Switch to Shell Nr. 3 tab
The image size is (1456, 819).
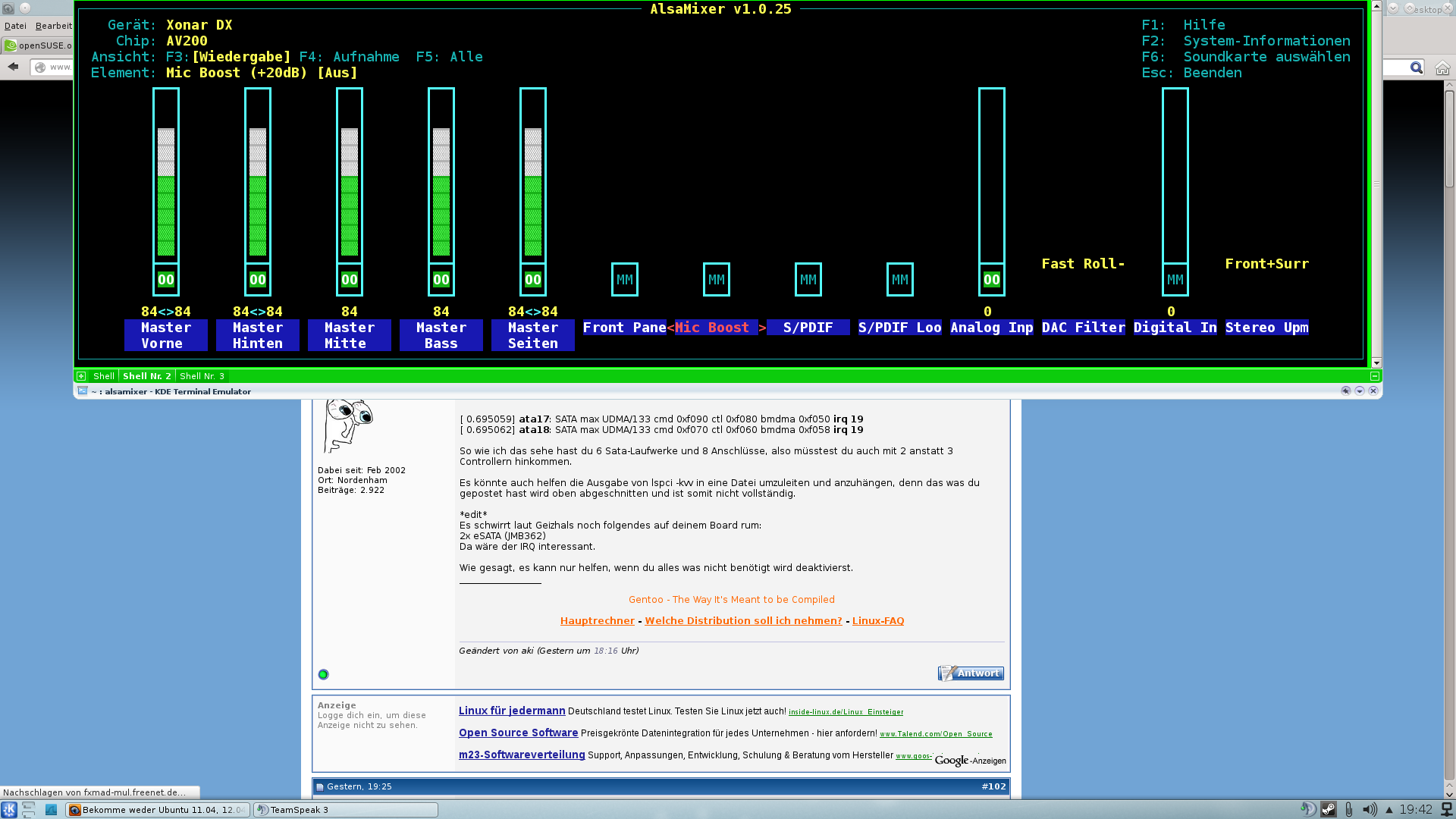coord(202,376)
